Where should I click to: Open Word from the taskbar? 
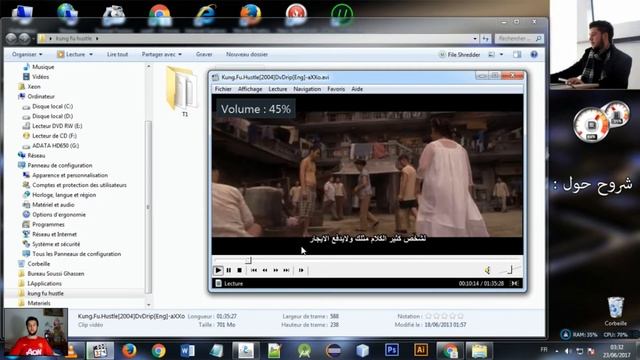187,350
